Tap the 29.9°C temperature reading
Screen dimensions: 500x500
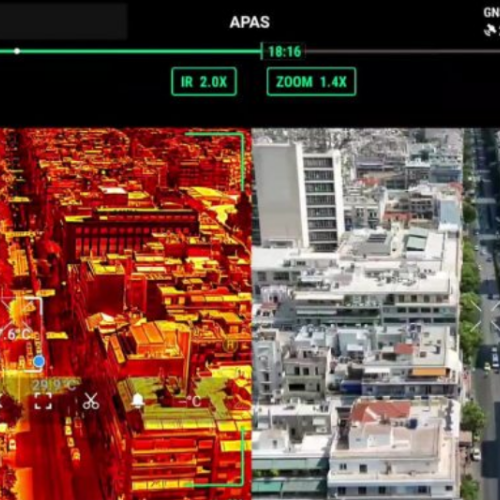point(54,385)
